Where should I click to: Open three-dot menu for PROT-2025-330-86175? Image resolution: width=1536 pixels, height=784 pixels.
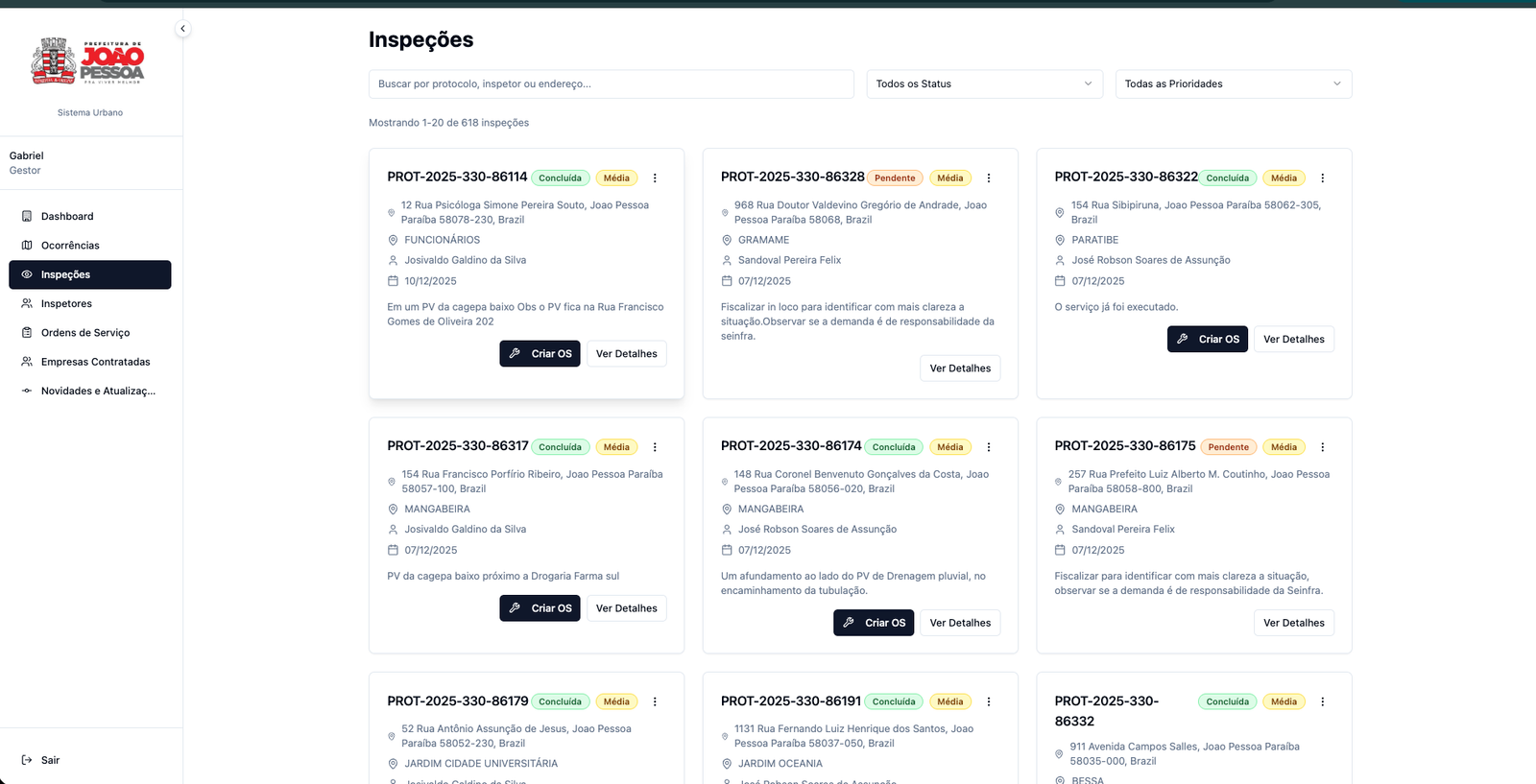point(1322,447)
